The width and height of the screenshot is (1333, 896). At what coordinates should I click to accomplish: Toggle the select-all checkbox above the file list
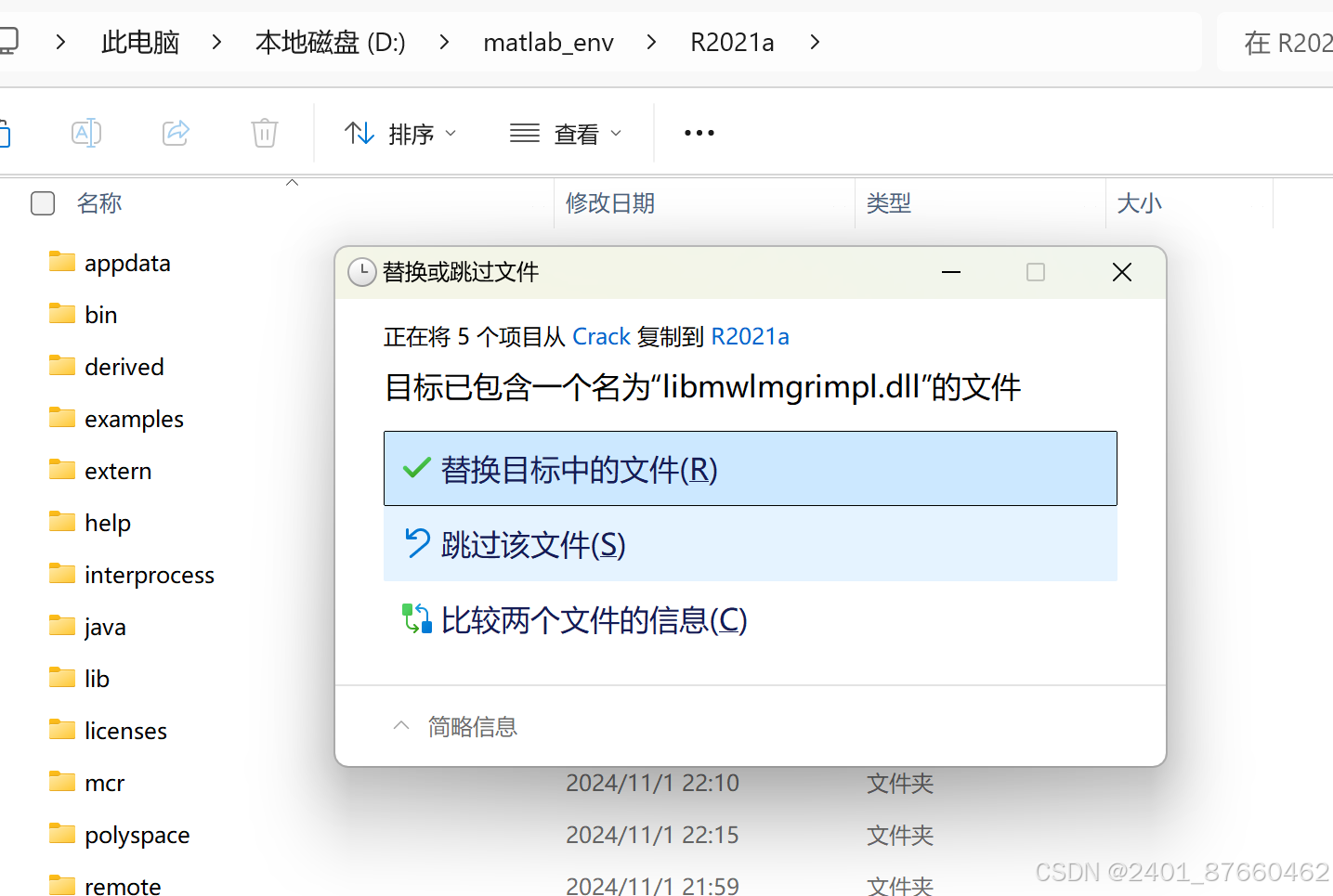(43, 202)
